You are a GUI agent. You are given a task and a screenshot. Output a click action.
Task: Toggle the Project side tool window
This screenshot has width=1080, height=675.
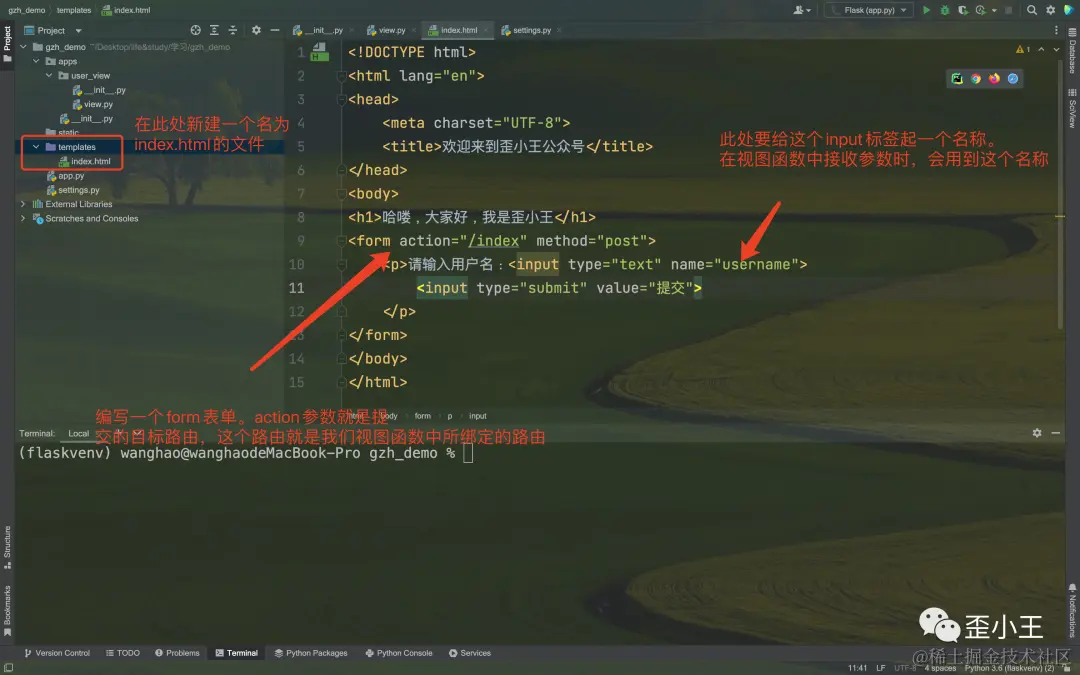(x=7, y=43)
